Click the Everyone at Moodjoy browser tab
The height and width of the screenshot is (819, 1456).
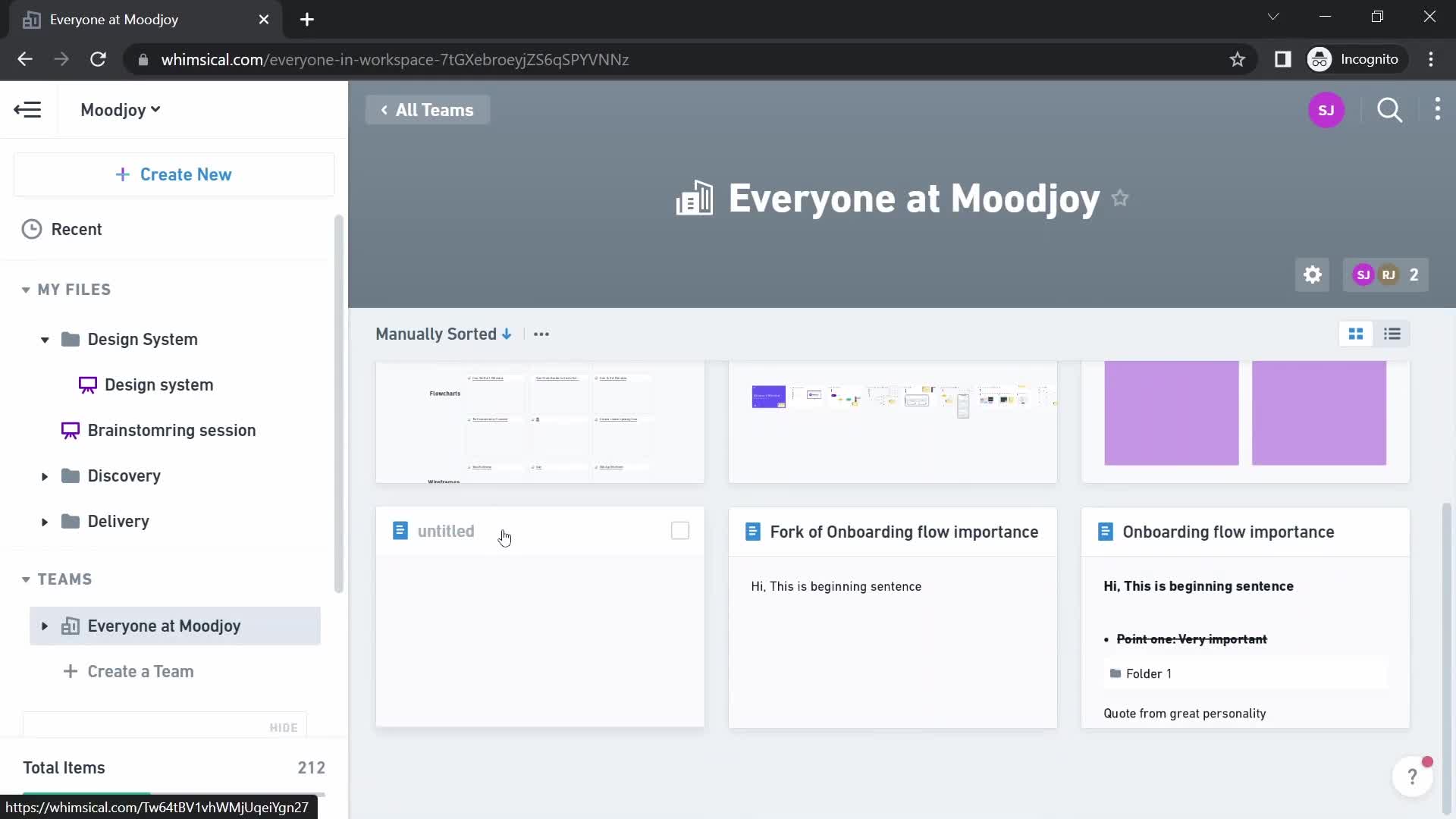point(144,20)
